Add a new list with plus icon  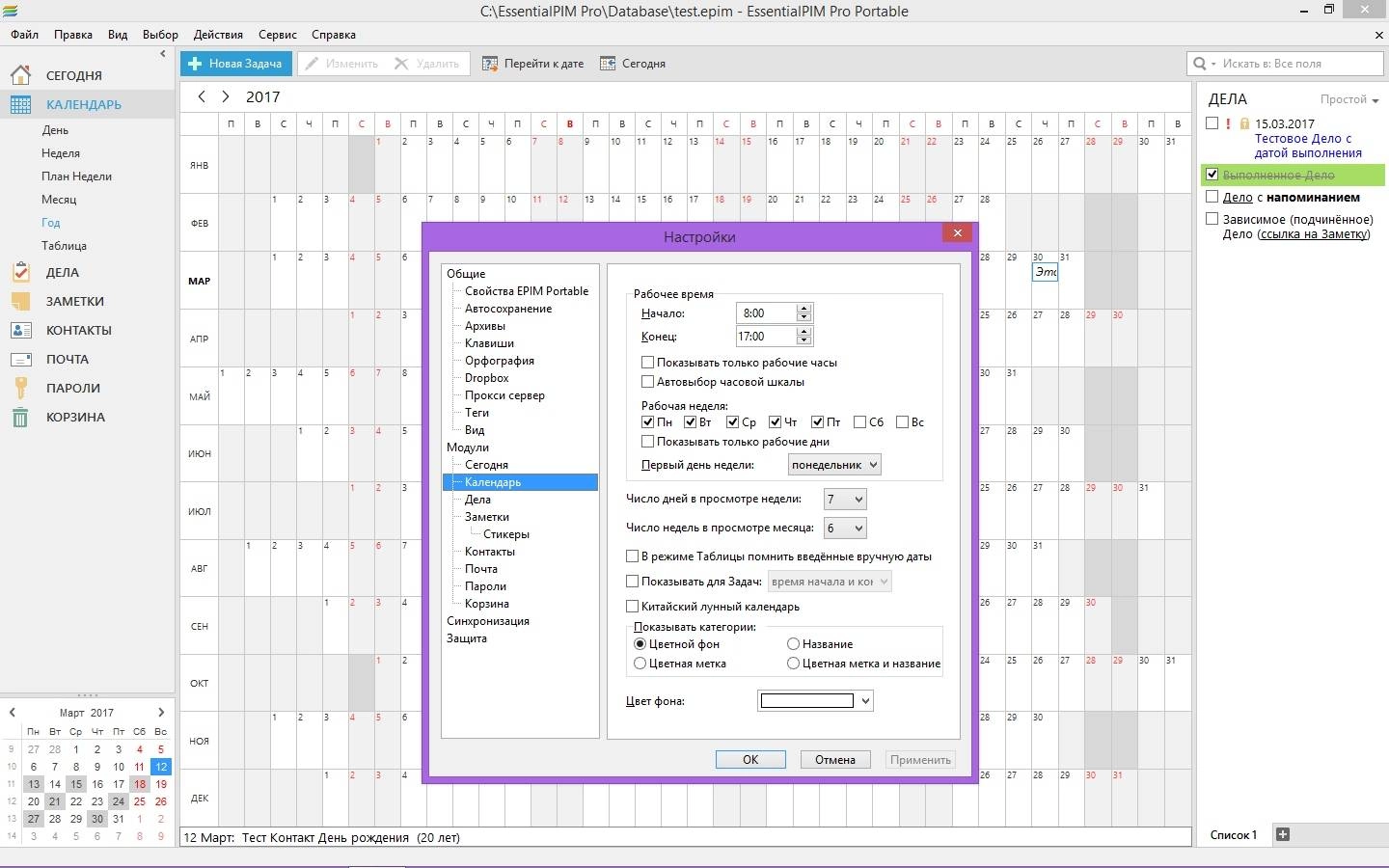point(1283,834)
